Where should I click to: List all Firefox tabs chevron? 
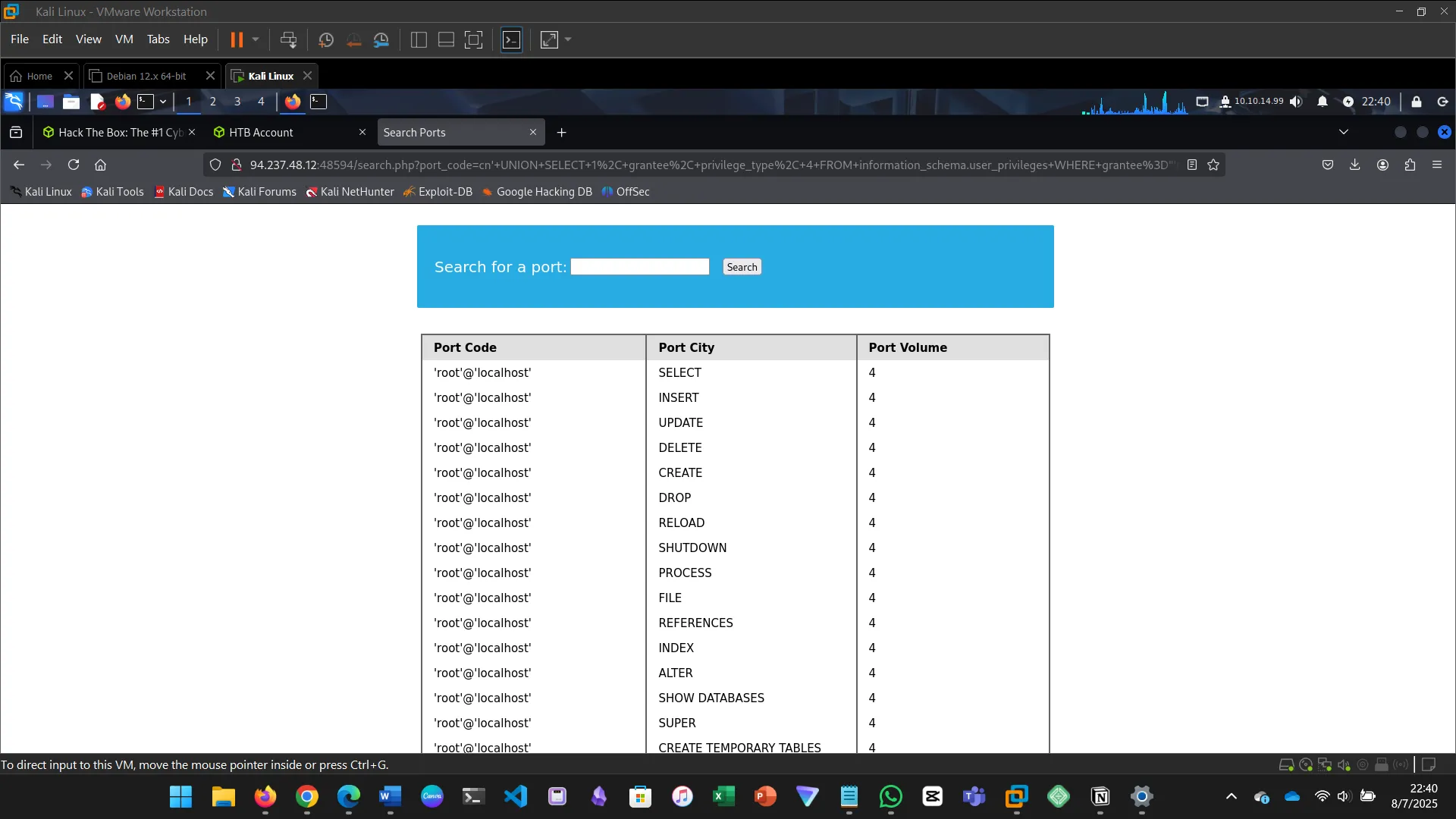point(1344,132)
